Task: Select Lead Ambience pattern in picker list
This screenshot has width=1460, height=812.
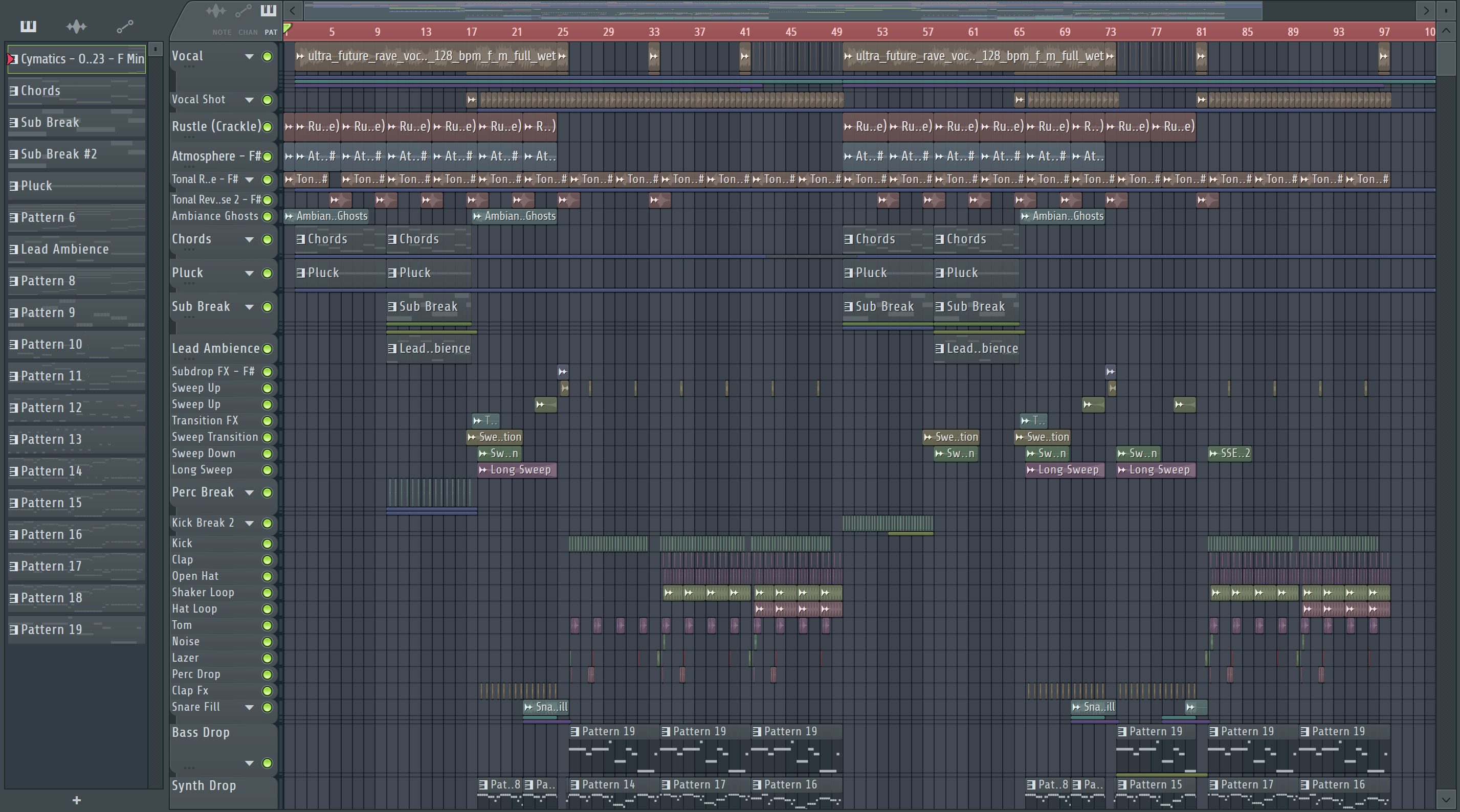Action: point(77,250)
